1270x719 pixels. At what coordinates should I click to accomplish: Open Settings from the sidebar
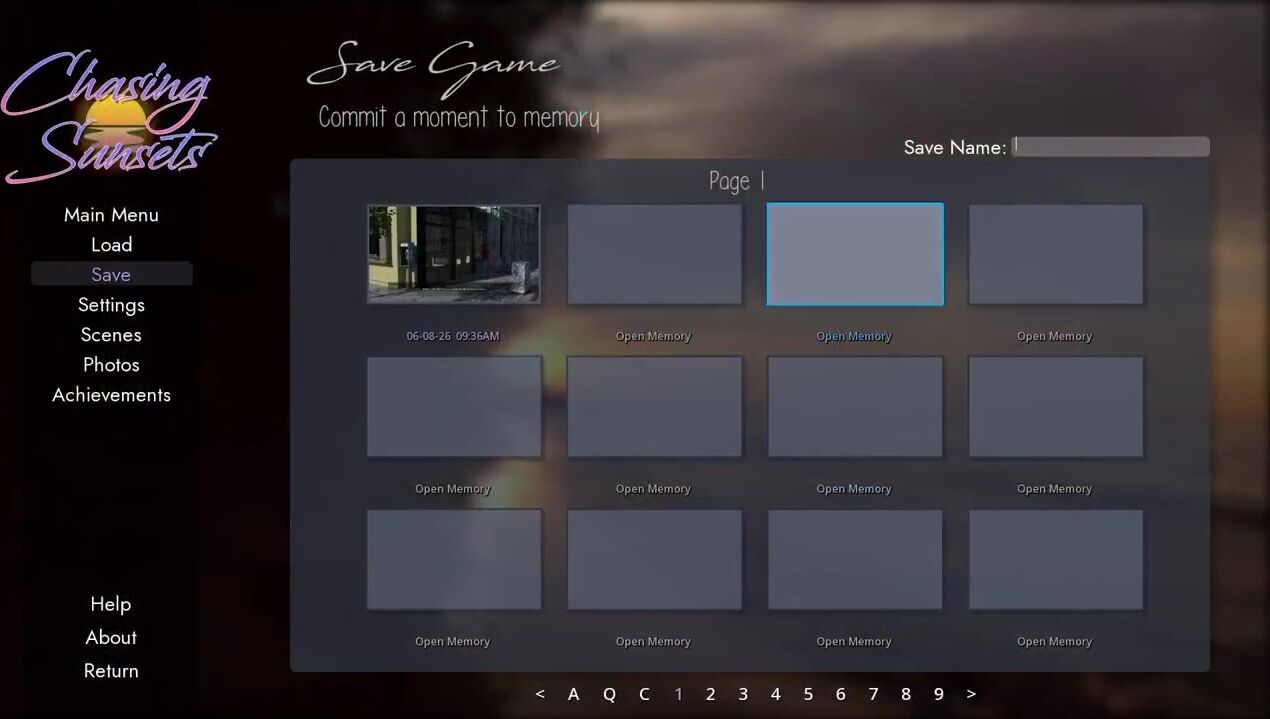111,305
